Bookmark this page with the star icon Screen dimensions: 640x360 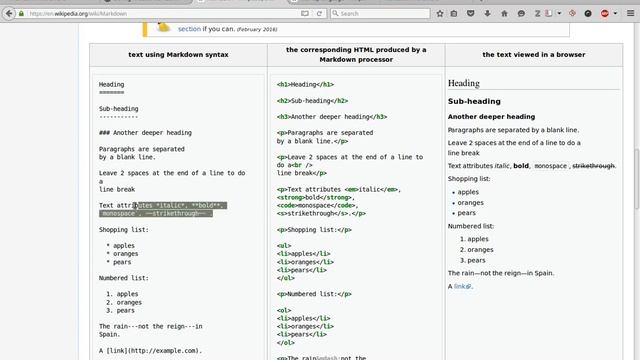click(x=440, y=13)
